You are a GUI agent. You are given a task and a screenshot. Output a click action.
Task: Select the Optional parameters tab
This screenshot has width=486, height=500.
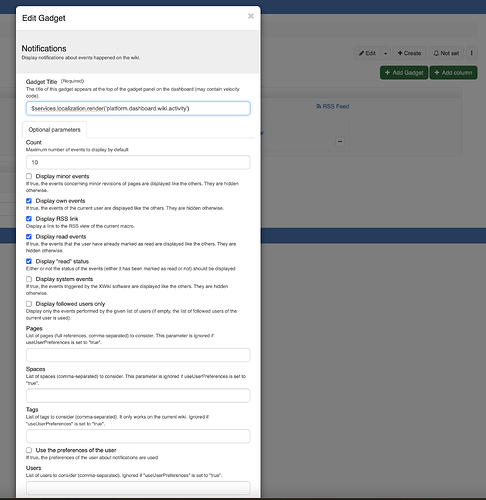tap(54, 130)
